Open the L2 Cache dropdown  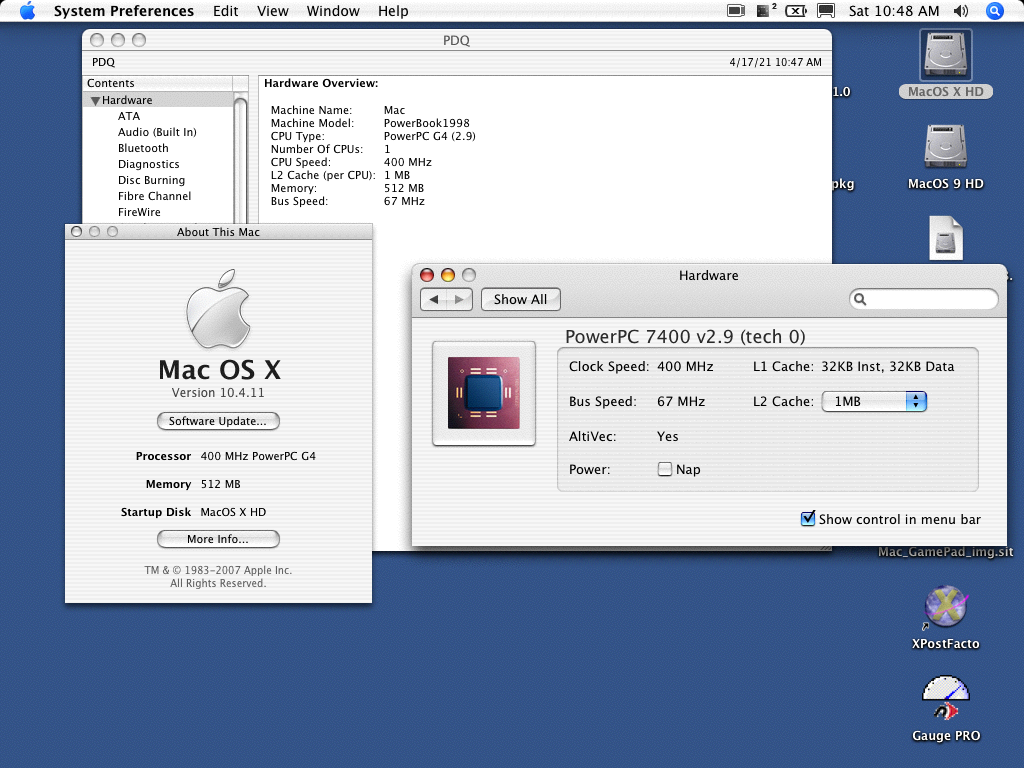[874, 402]
